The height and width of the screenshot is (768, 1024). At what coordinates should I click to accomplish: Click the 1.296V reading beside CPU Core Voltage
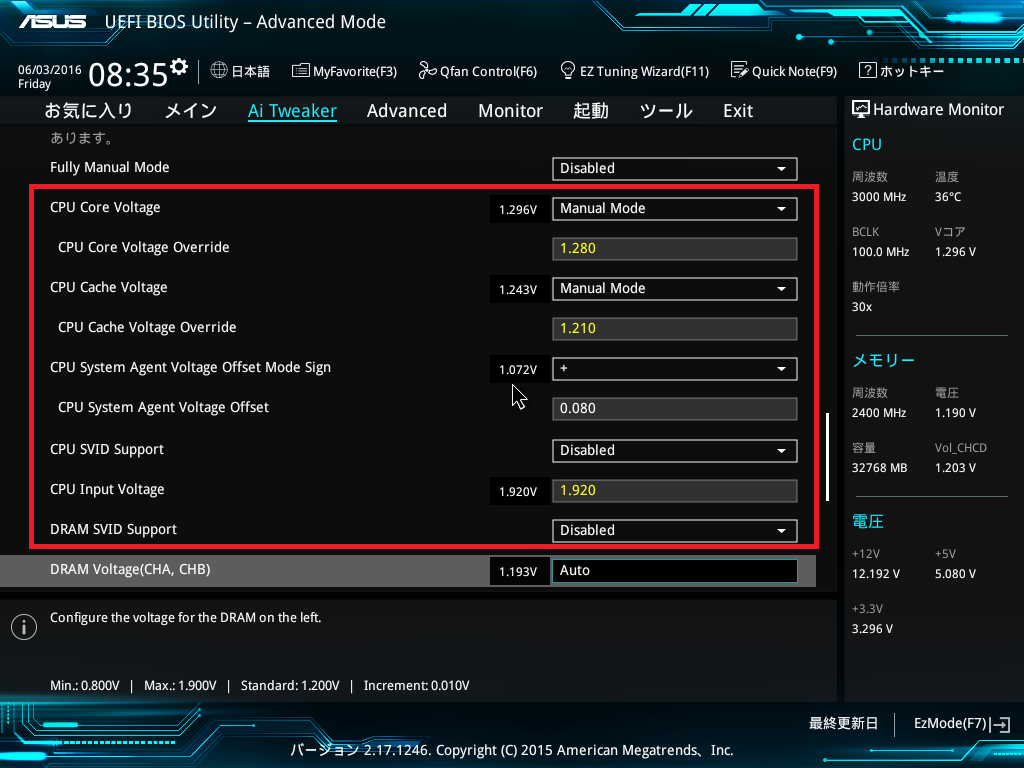click(518, 210)
